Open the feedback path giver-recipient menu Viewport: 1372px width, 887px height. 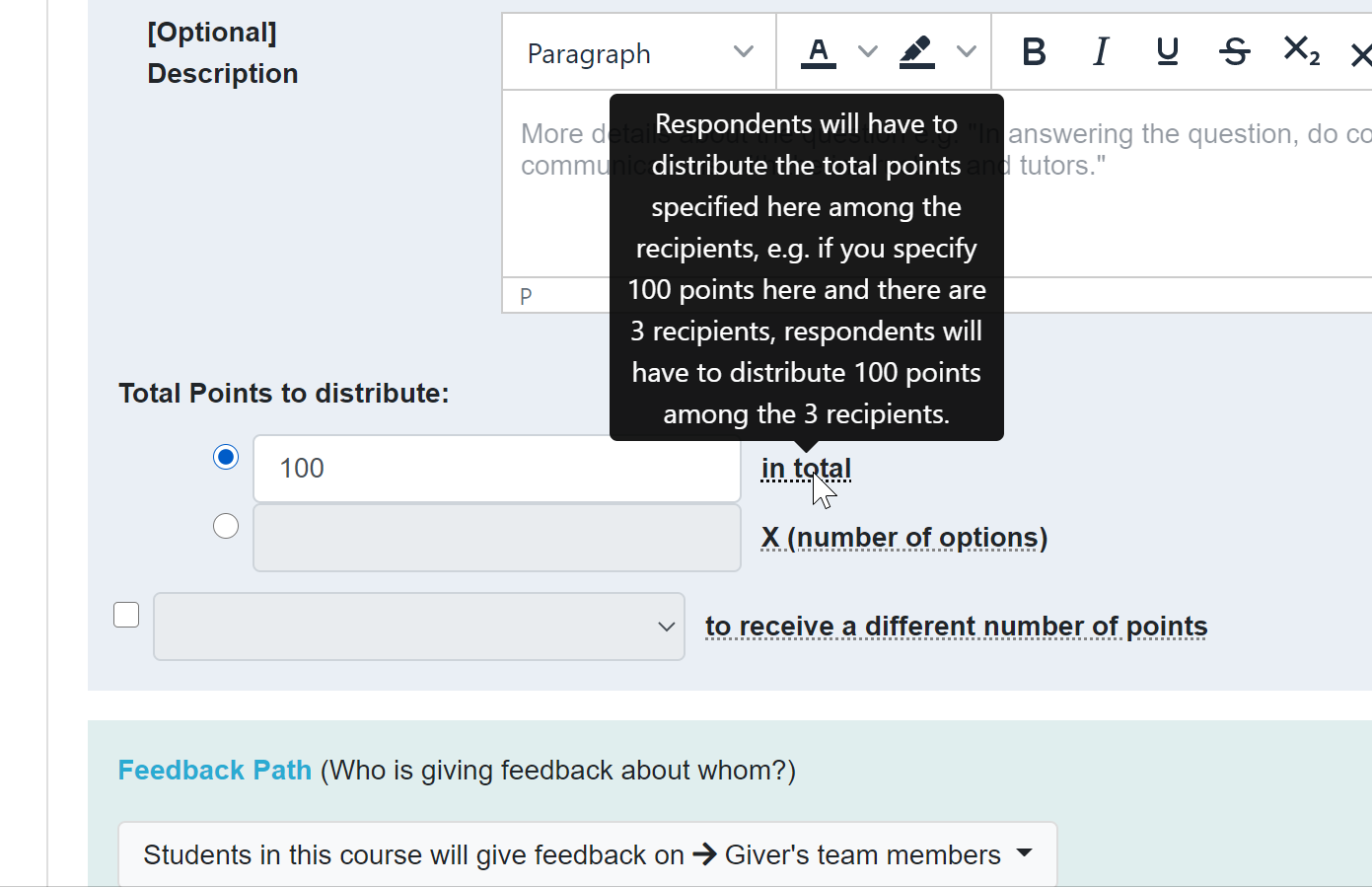(588, 854)
